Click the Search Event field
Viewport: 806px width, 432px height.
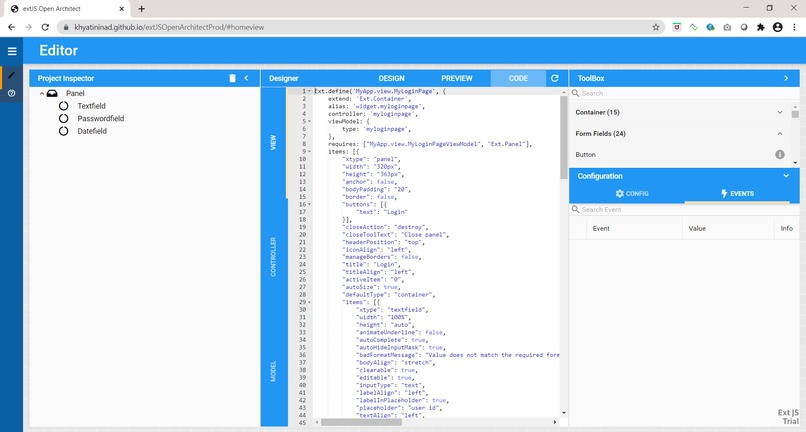pyautogui.click(x=684, y=209)
